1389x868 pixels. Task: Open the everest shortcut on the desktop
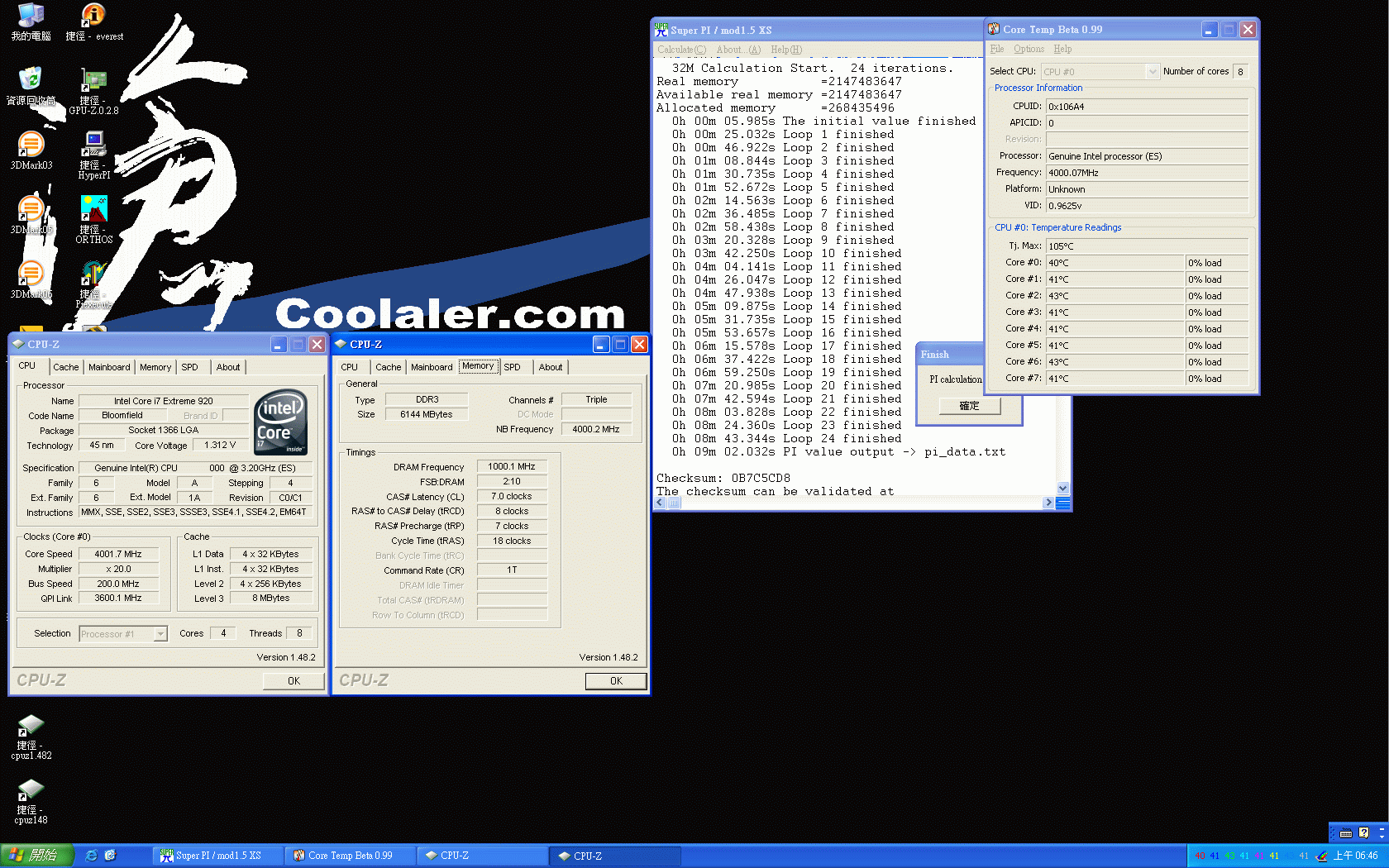click(93, 21)
